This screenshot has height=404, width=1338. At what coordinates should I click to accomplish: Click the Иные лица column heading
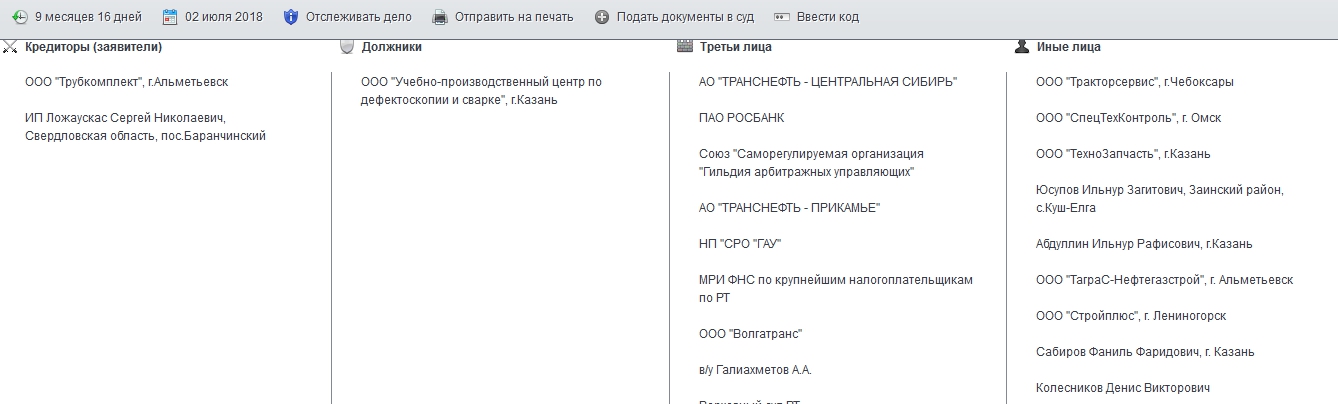[x=1069, y=47]
